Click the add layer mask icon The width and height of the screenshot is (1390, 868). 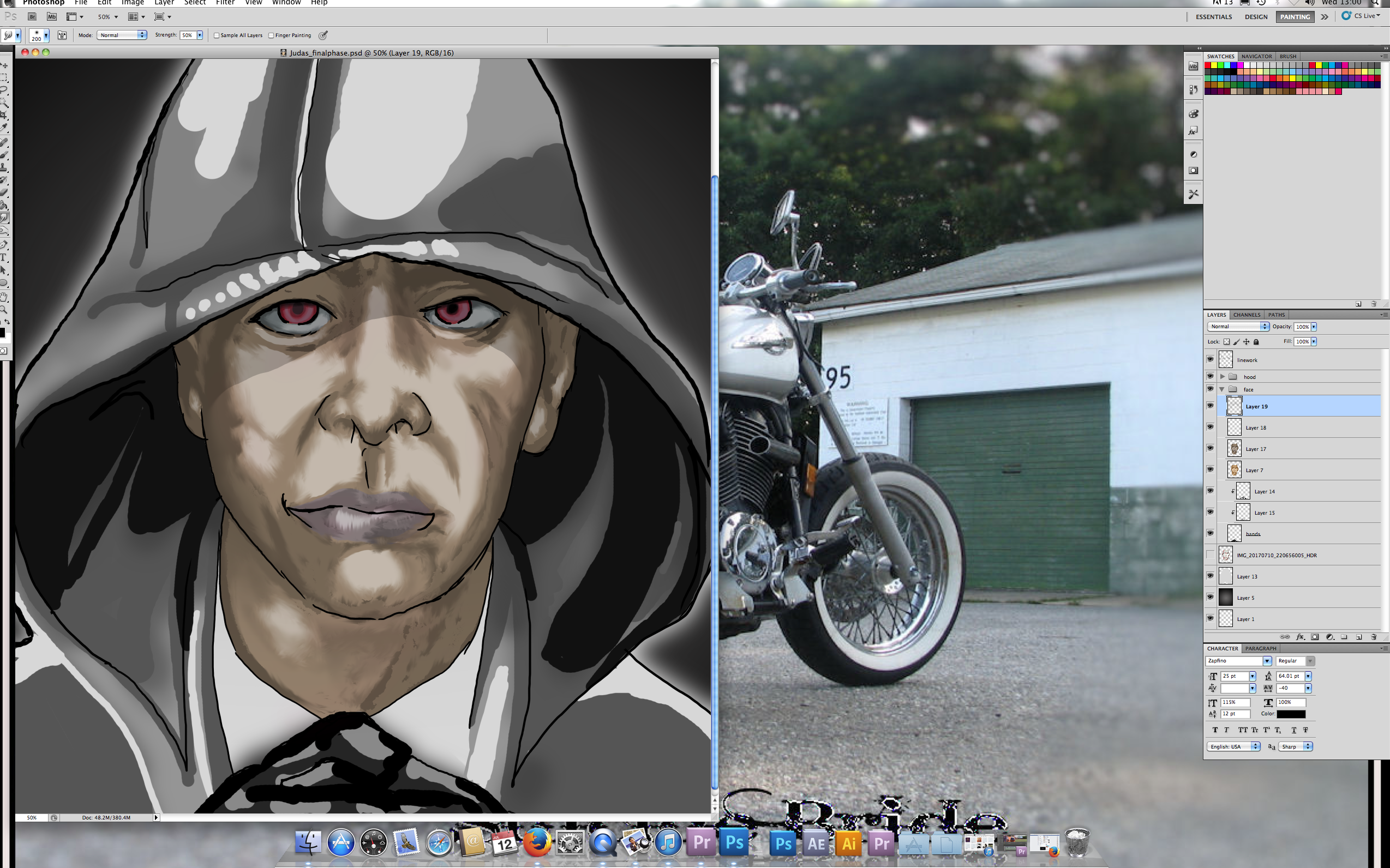point(1315,637)
